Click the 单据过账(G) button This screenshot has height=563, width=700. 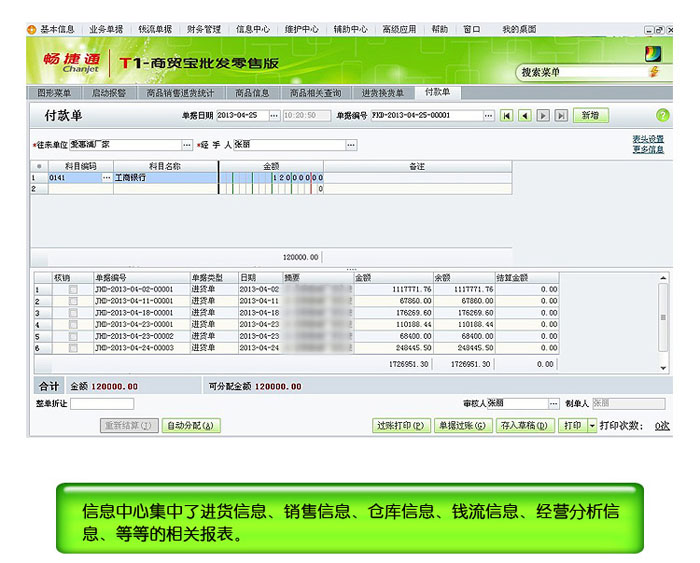click(463, 425)
